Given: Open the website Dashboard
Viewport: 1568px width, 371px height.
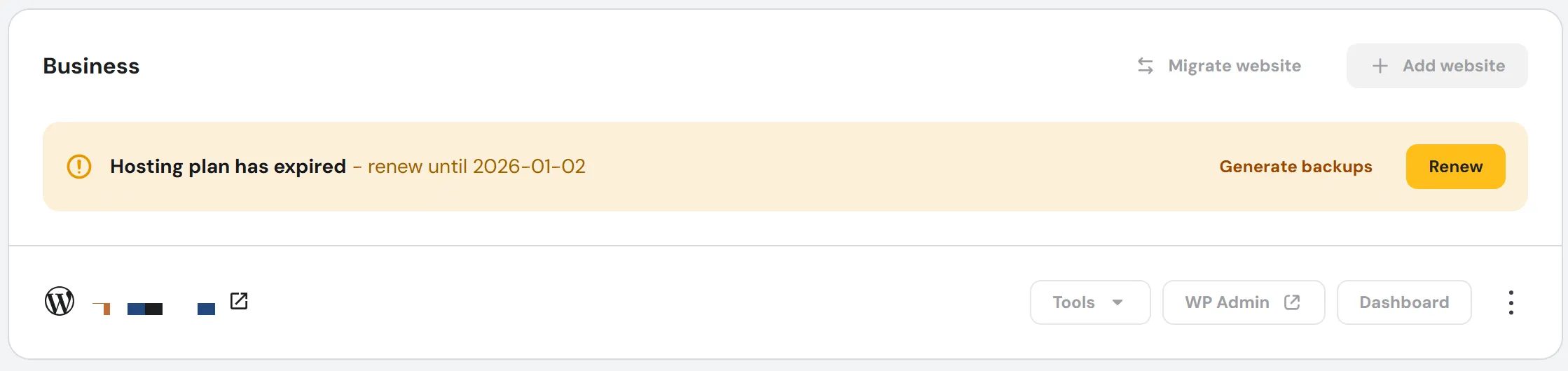Looking at the screenshot, I should click(x=1403, y=302).
